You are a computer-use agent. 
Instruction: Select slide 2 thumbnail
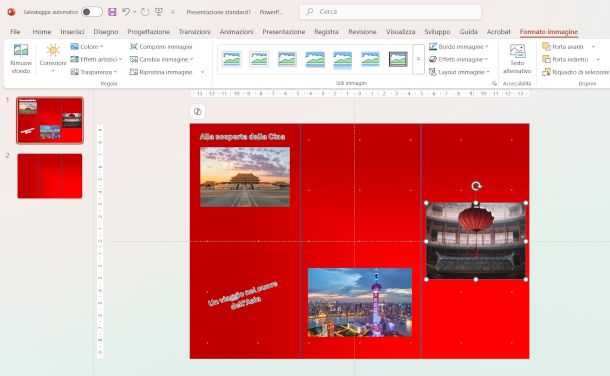(50, 176)
